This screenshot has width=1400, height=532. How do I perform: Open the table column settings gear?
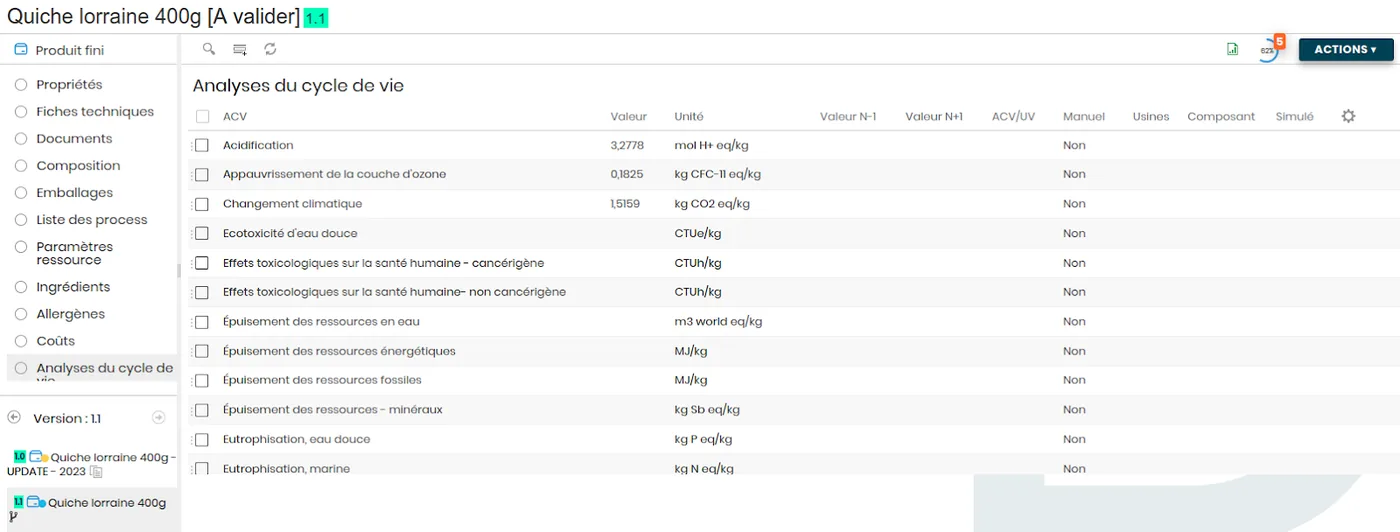pos(1348,116)
